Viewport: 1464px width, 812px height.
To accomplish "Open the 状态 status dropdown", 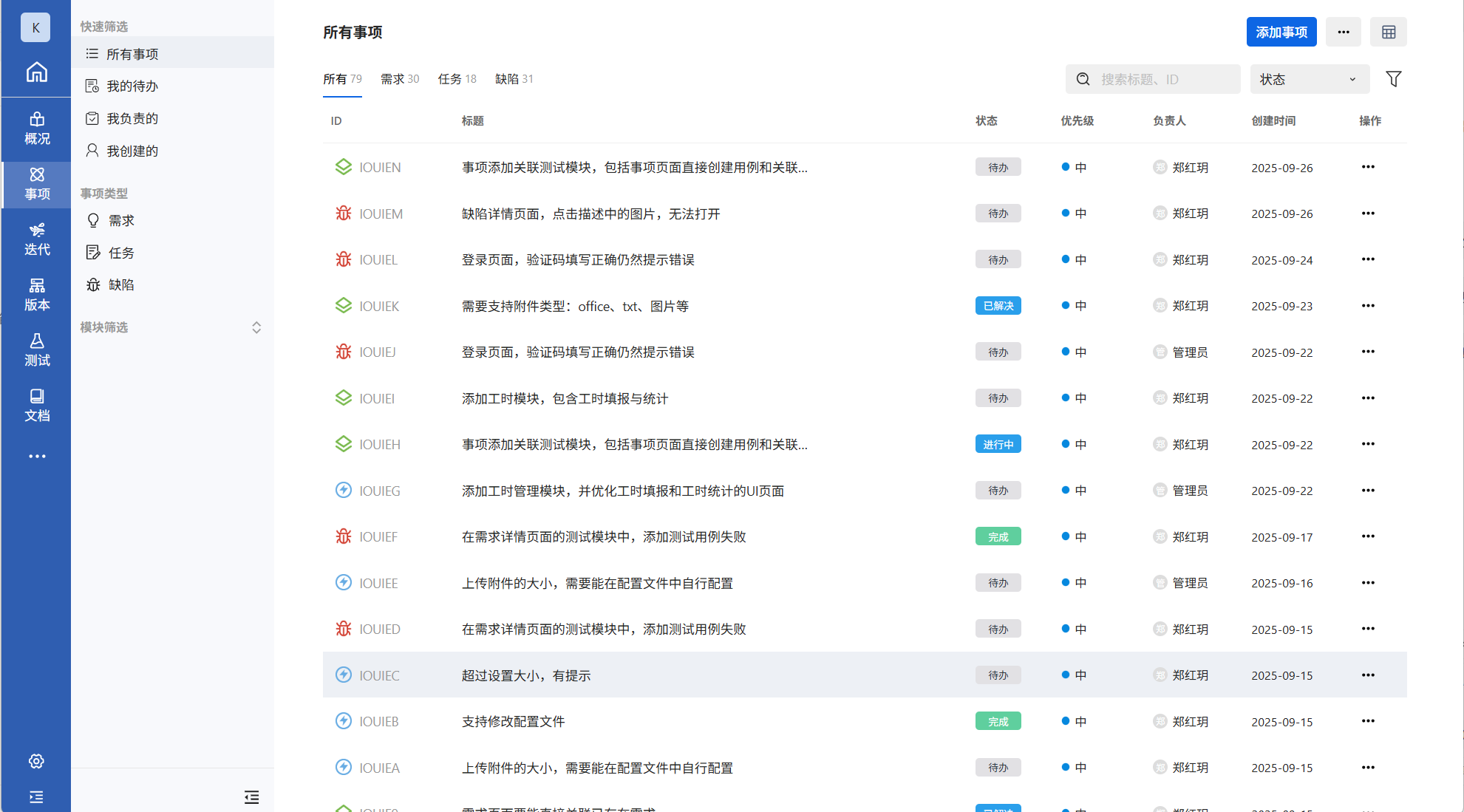I will point(1309,79).
